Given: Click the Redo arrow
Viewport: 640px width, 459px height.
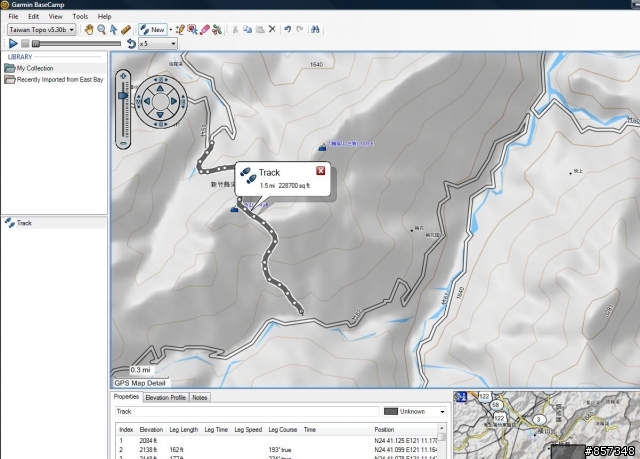Looking at the screenshot, I should pyautogui.click(x=300, y=29).
